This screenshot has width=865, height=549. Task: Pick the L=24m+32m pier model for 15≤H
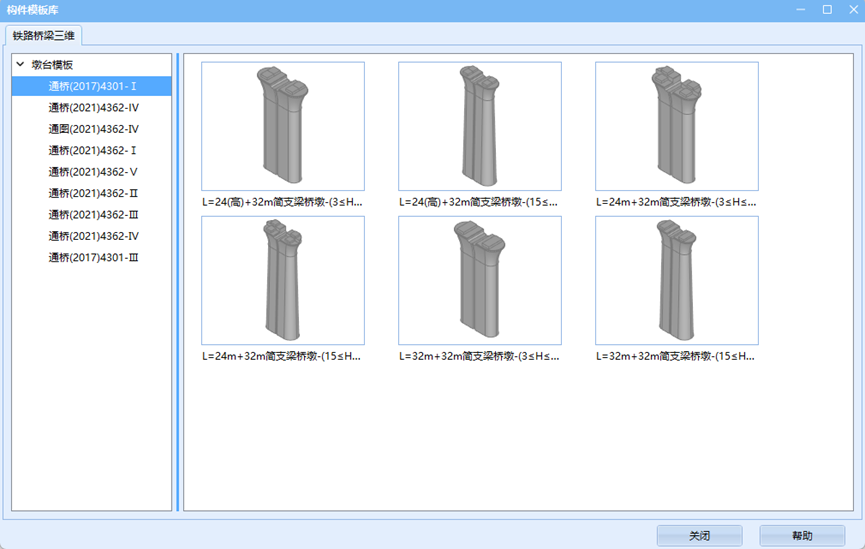[x=282, y=281]
